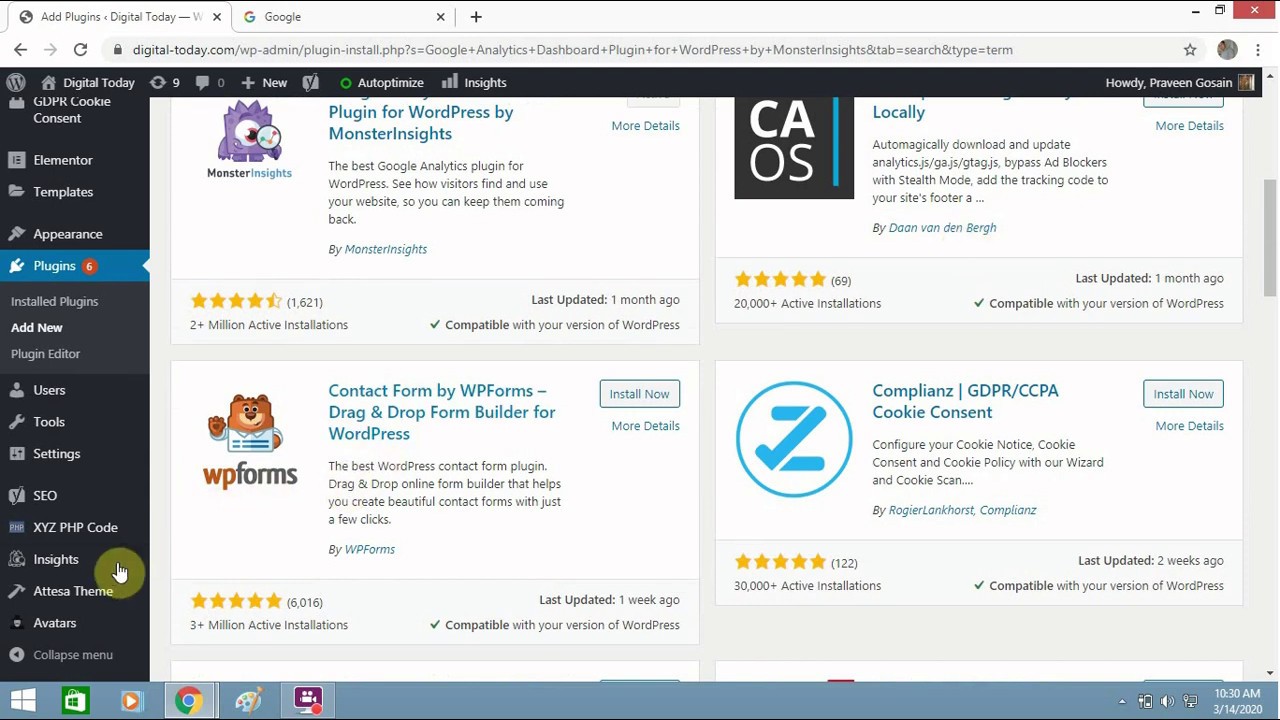Screen dimensions: 1280x720
Task: Open Autoptimize in the admin bar
Action: (381, 82)
